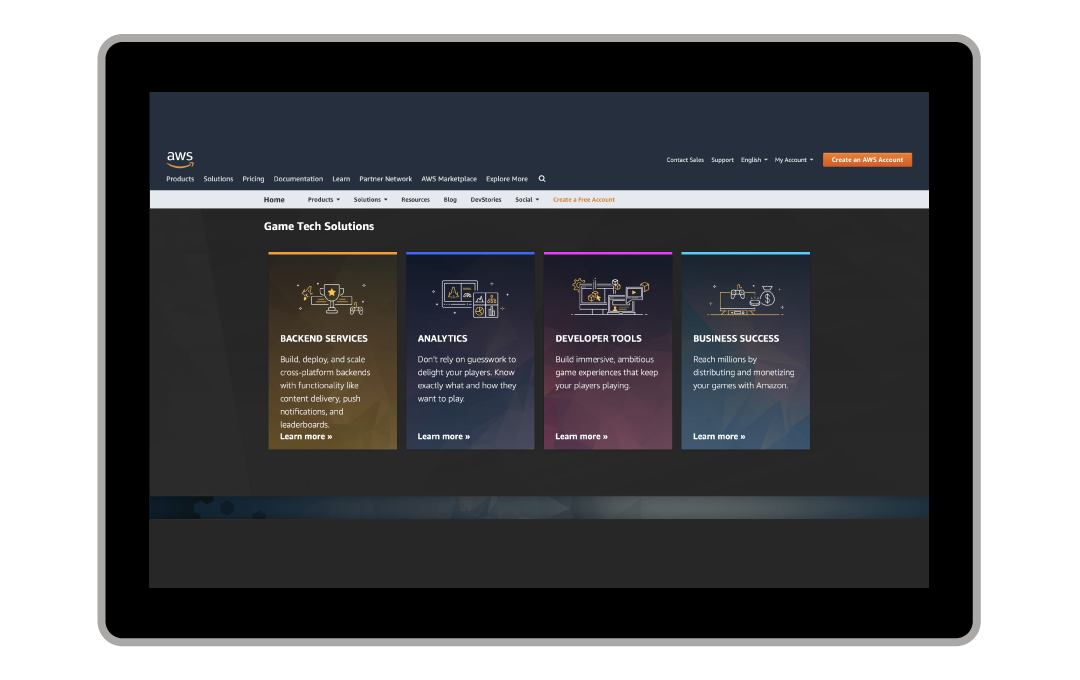Image resolution: width=1080 pixels, height=680 pixels.
Task: Open Products in the top AWS navigation
Action: tap(180, 179)
